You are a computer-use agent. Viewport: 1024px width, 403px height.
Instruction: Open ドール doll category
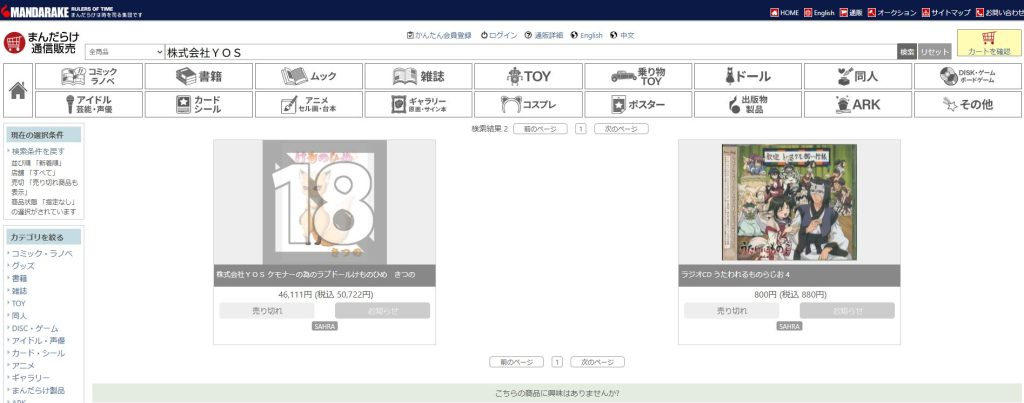click(x=748, y=76)
